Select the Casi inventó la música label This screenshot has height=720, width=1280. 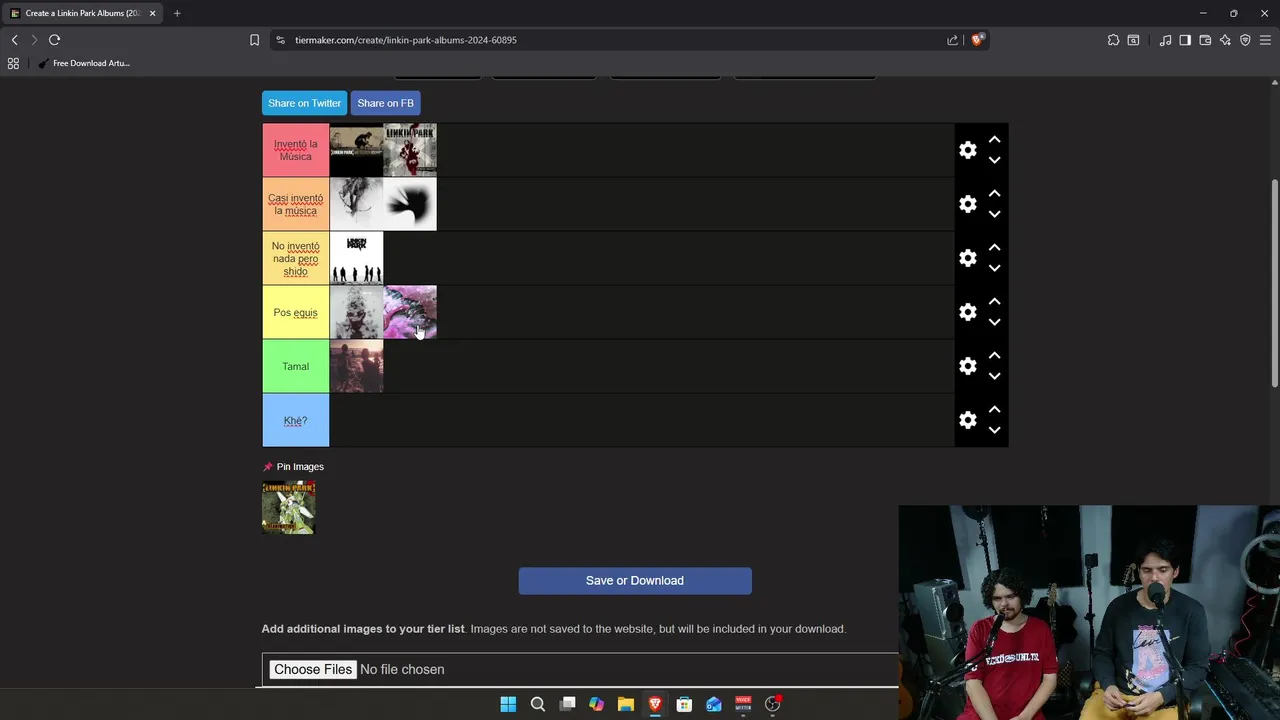pos(296,204)
